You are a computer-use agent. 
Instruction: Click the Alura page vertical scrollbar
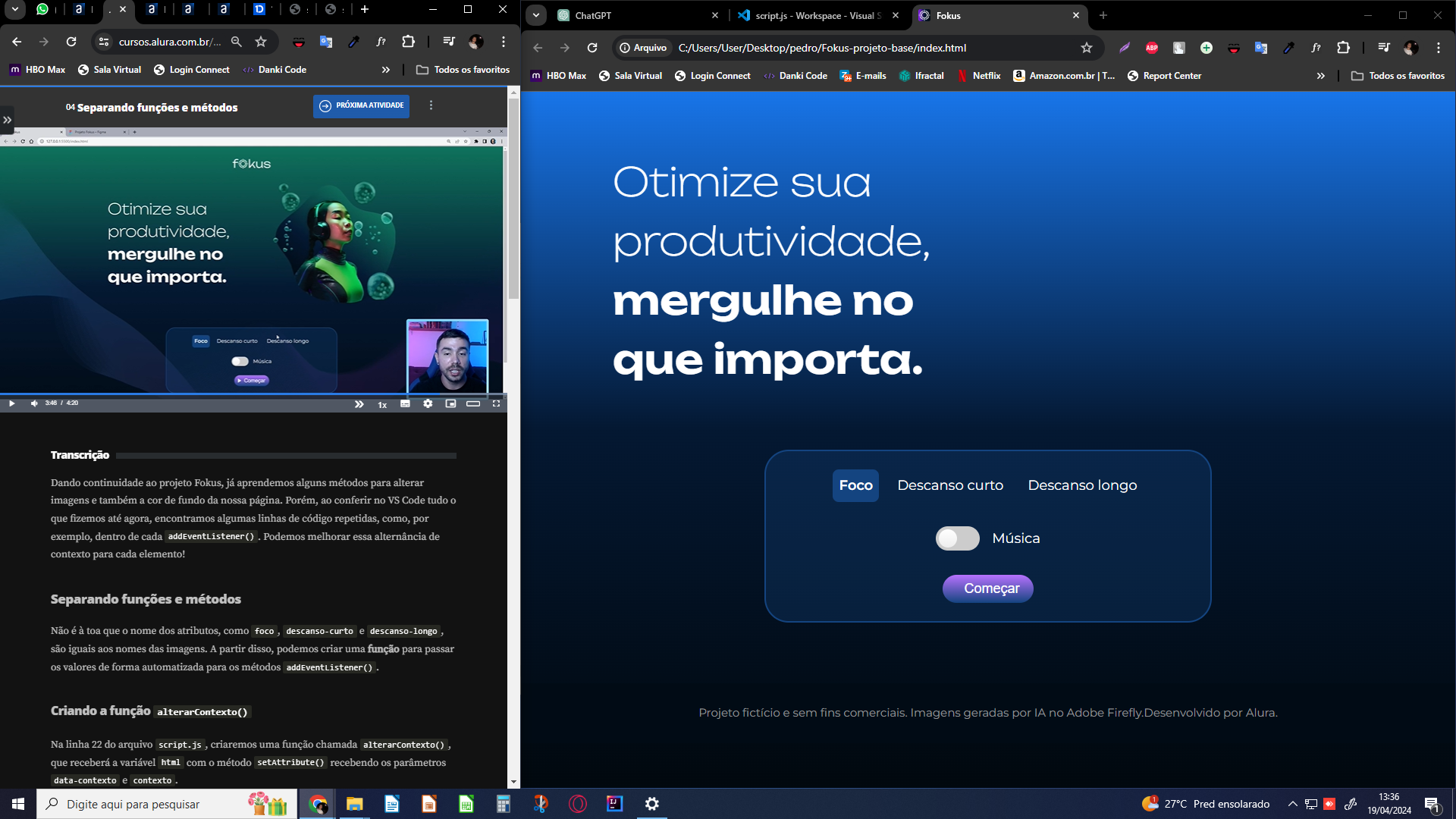tap(513, 197)
